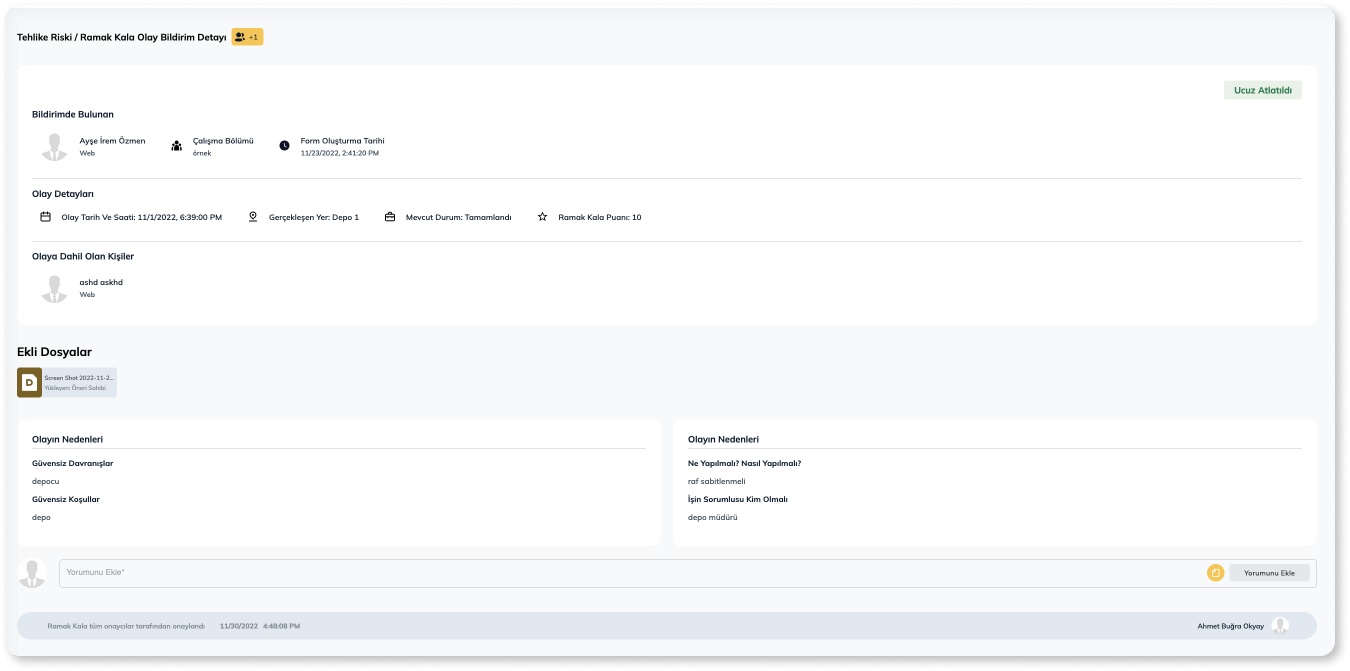Click the group icon beside Çalışma Bölümü

pos(177,146)
